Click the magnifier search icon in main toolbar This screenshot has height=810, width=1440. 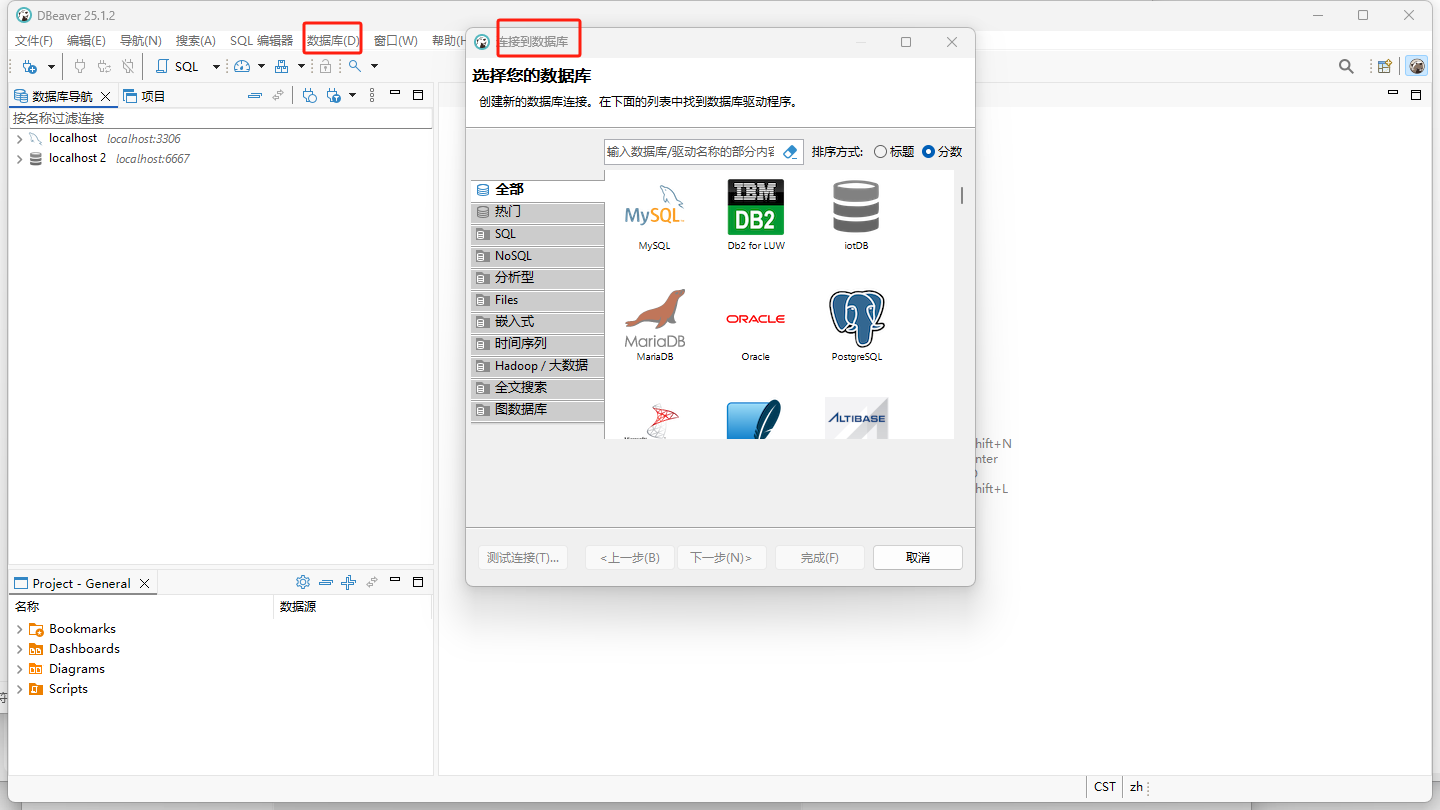[355, 66]
